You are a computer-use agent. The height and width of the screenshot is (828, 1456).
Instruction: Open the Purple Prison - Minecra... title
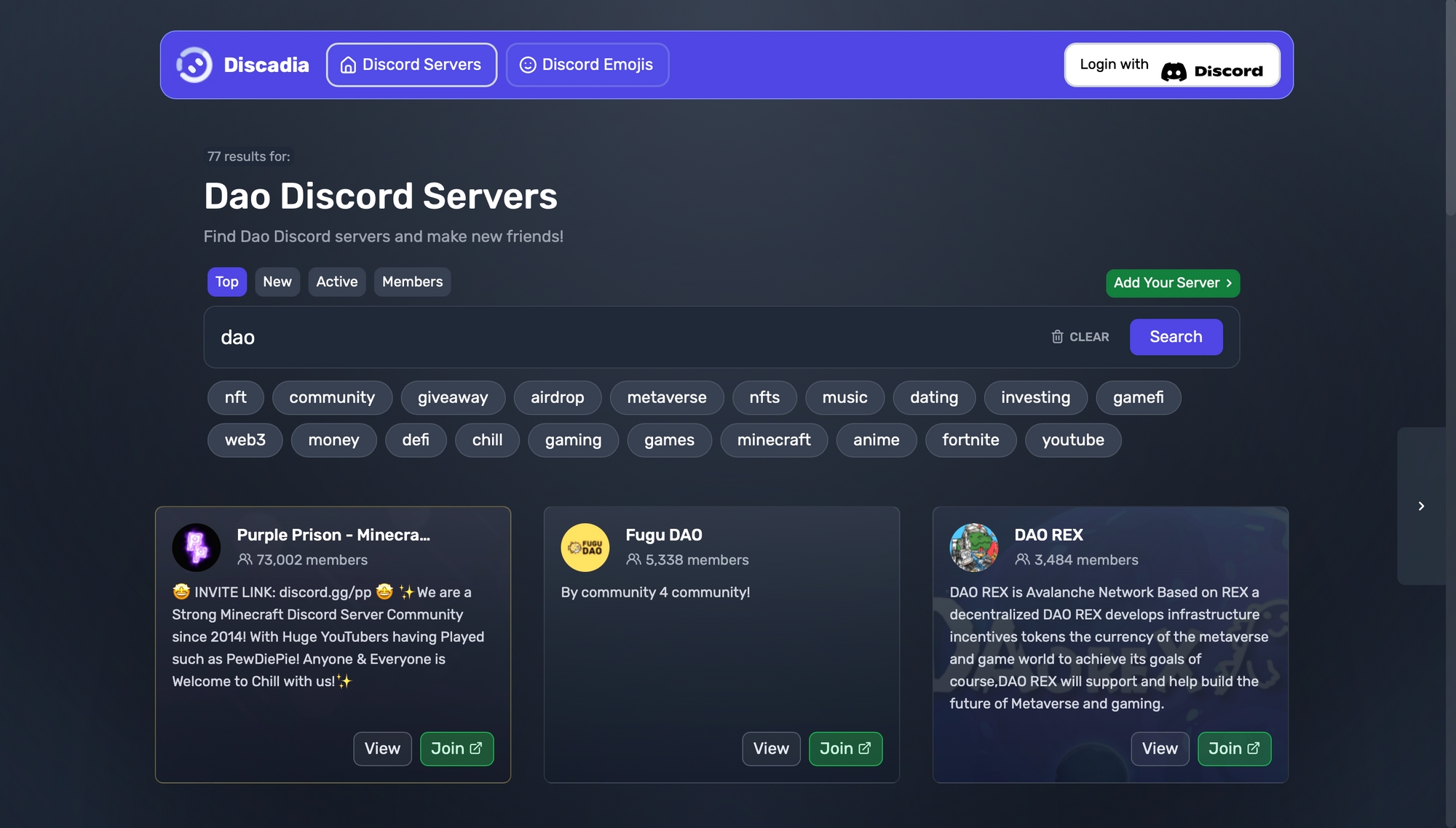(333, 535)
